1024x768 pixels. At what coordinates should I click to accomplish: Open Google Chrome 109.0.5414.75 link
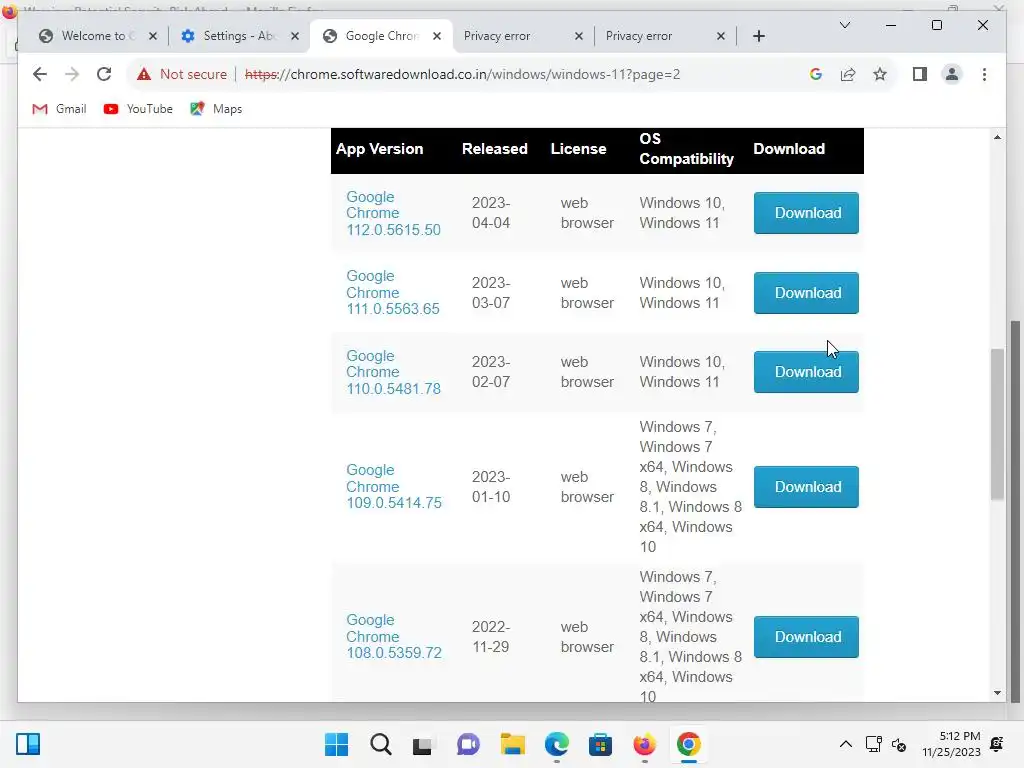(x=394, y=487)
